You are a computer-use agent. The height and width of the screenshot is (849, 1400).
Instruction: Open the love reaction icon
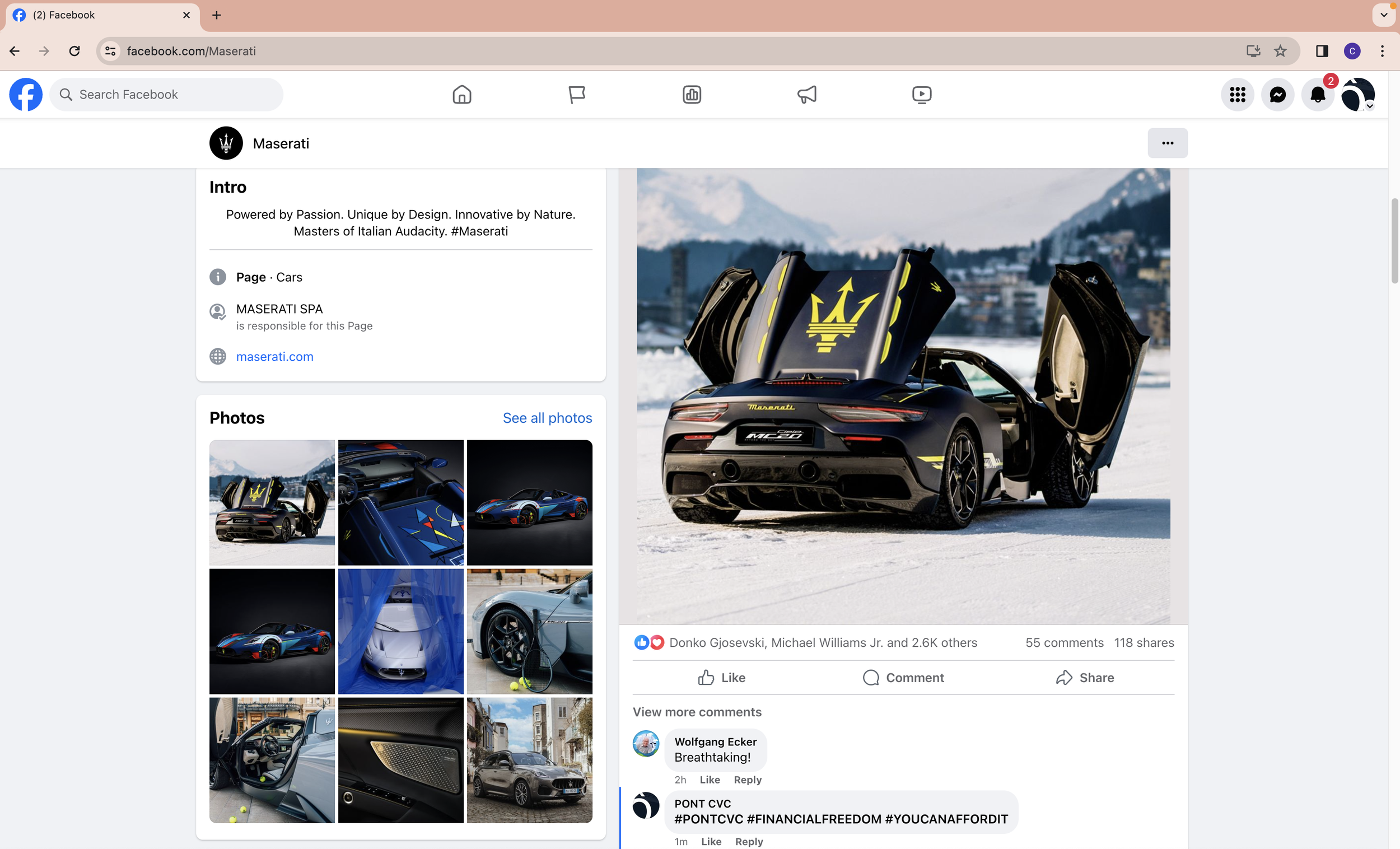point(657,643)
